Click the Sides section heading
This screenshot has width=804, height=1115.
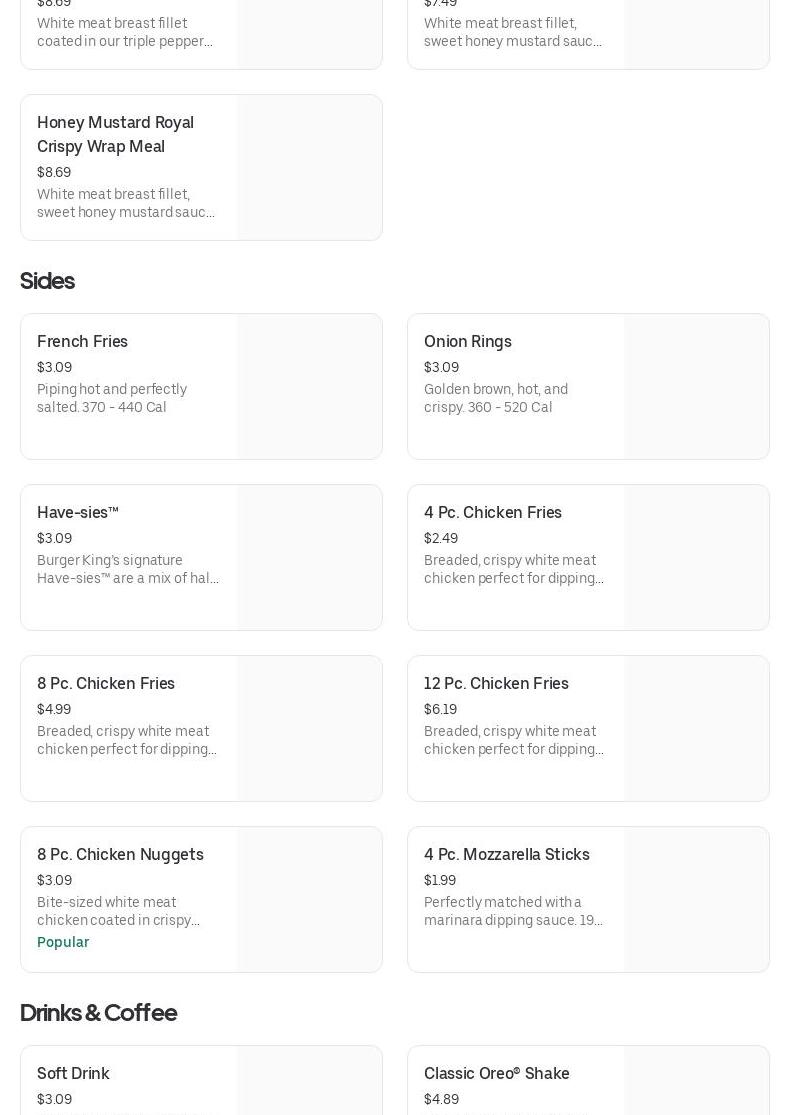click(47, 281)
